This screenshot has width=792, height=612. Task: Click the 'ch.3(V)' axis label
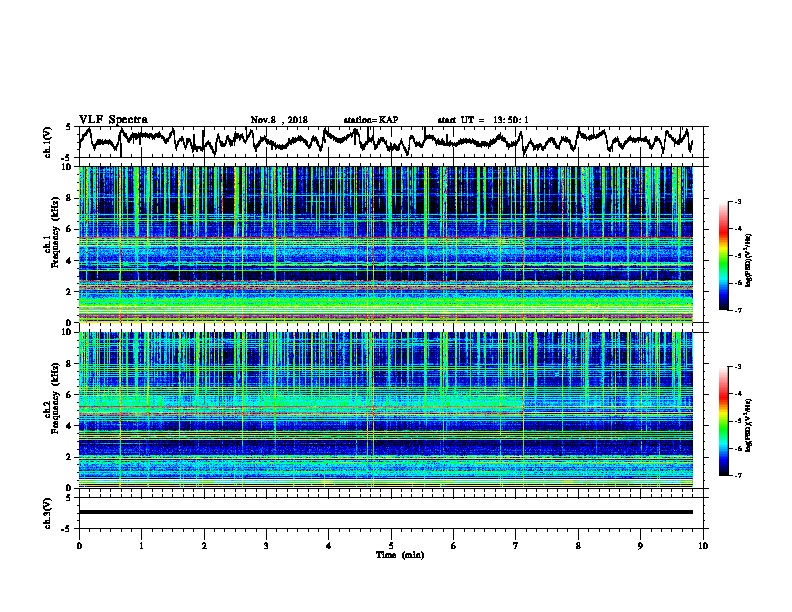click(48, 513)
